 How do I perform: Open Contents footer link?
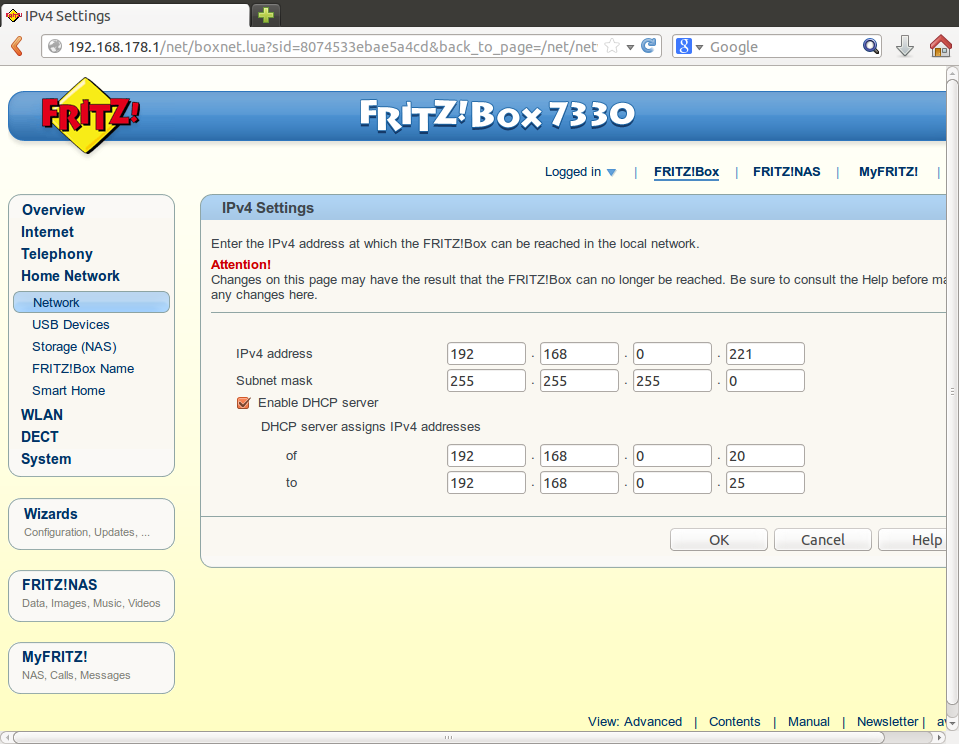click(735, 721)
